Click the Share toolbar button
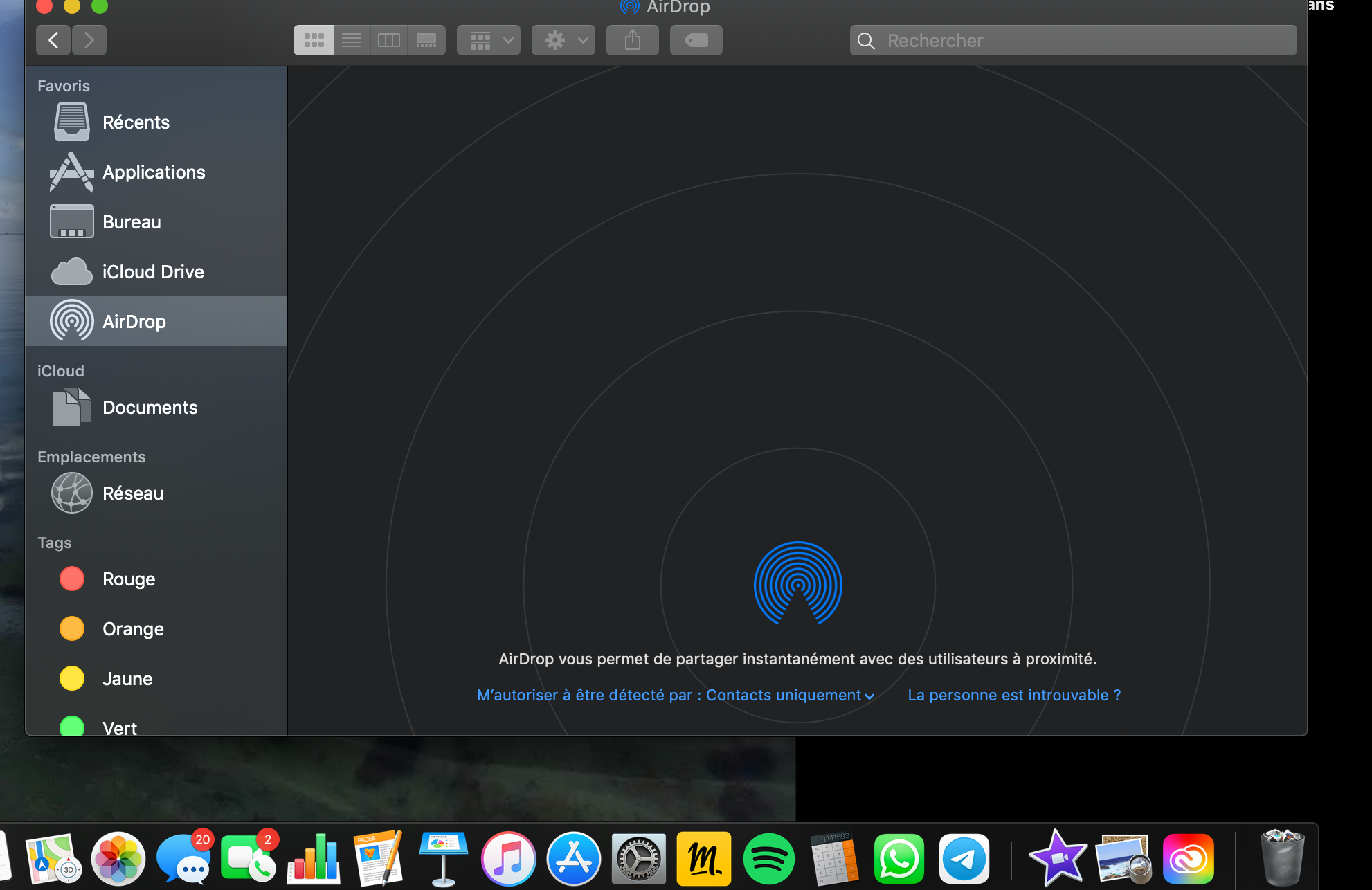Viewport: 1372px width, 890px height. coord(632,40)
